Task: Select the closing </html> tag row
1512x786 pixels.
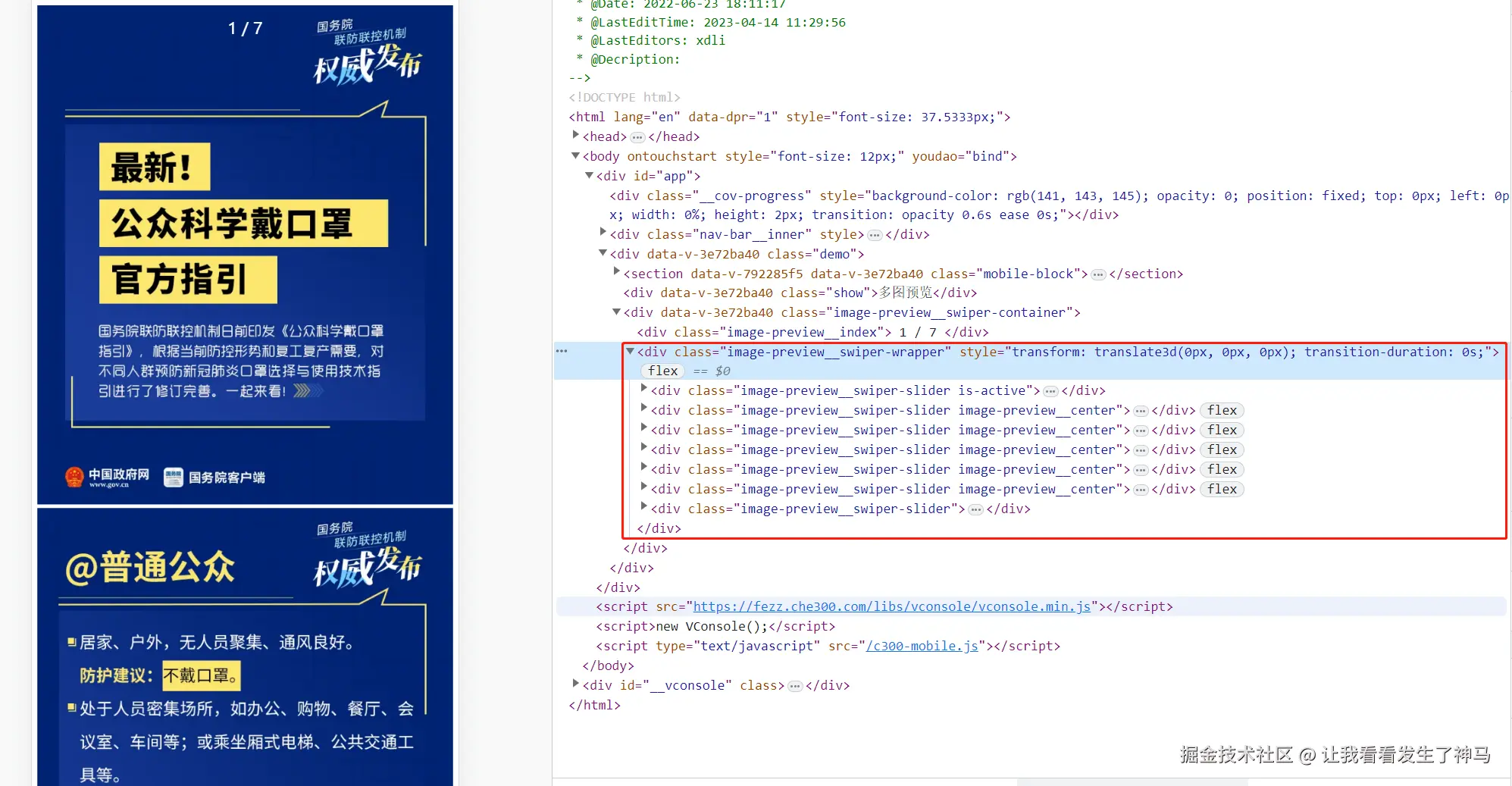Action: (x=594, y=705)
